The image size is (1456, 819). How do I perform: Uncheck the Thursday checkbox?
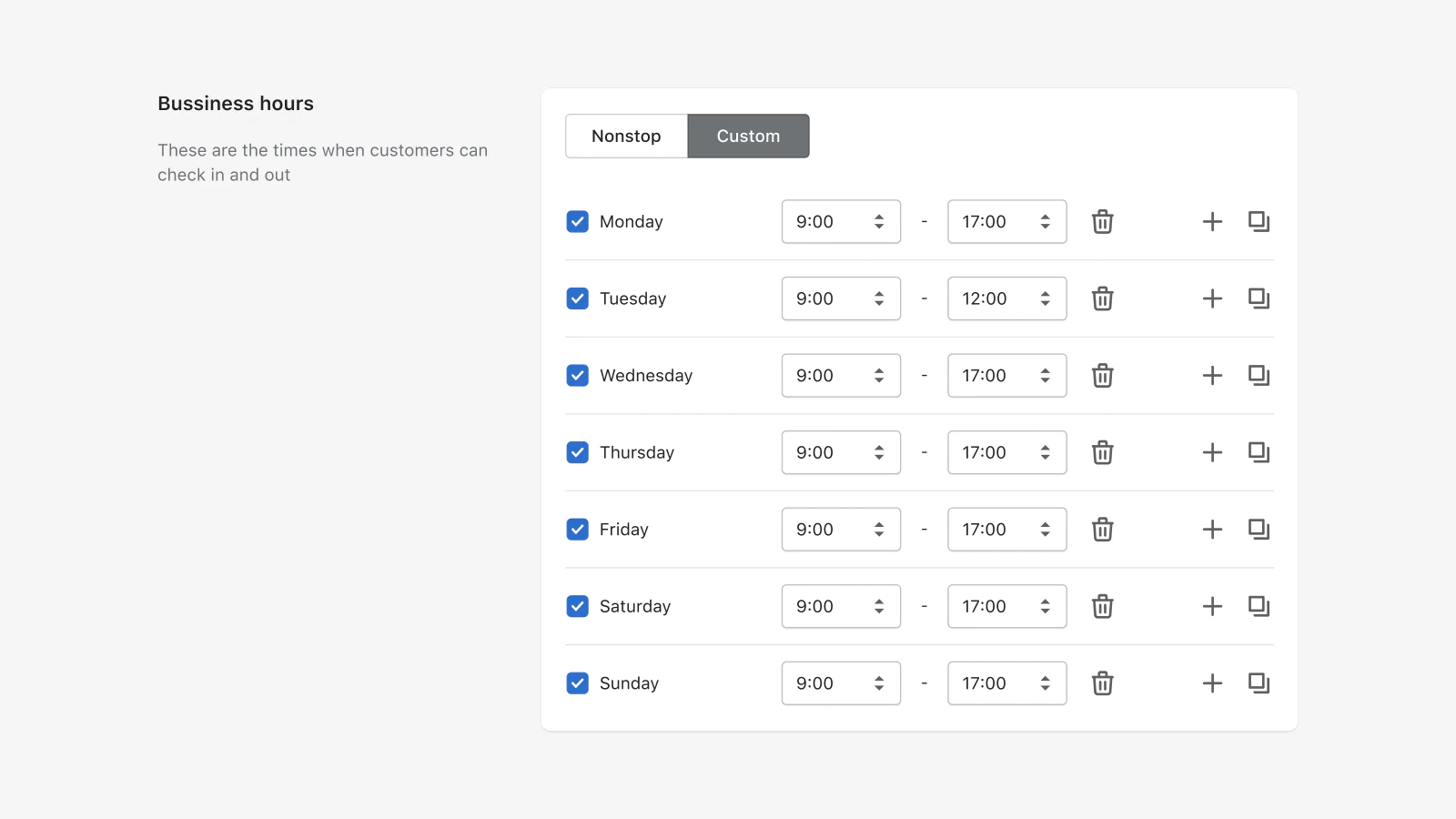point(577,452)
